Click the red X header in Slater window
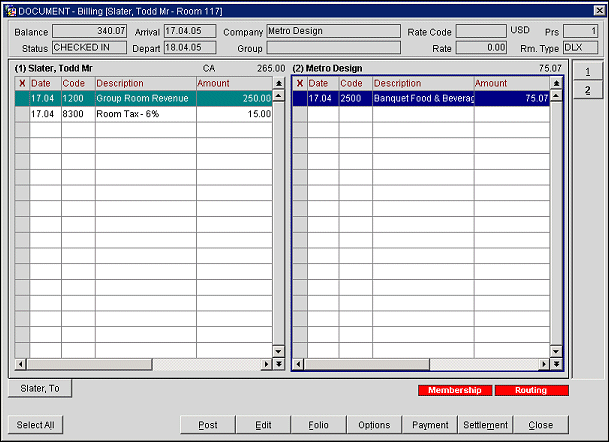609x442 pixels. click(22, 83)
